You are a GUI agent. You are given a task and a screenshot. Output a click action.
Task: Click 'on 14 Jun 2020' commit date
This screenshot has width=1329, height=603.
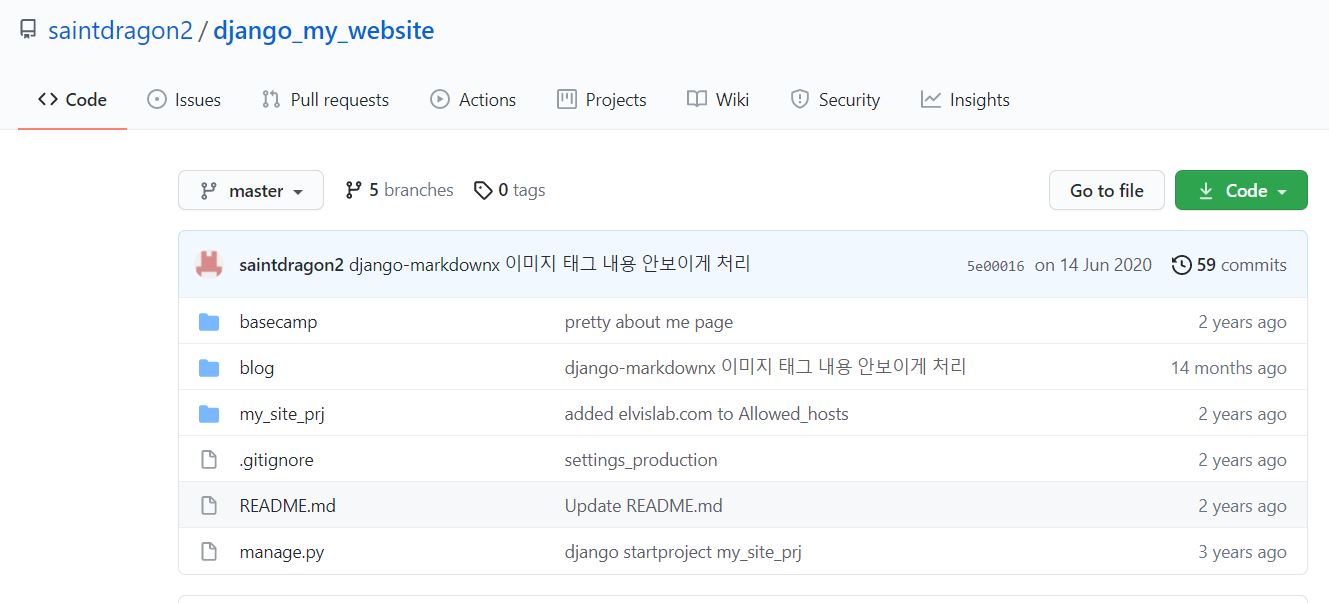[1093, 265]
